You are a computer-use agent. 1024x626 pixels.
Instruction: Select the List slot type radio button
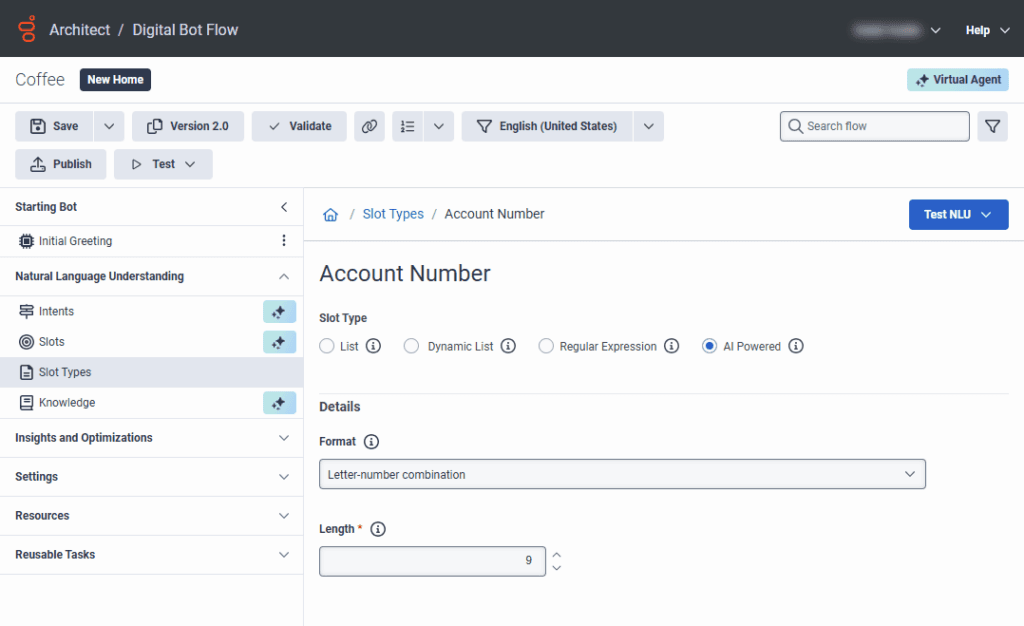[x=327, y=346]
